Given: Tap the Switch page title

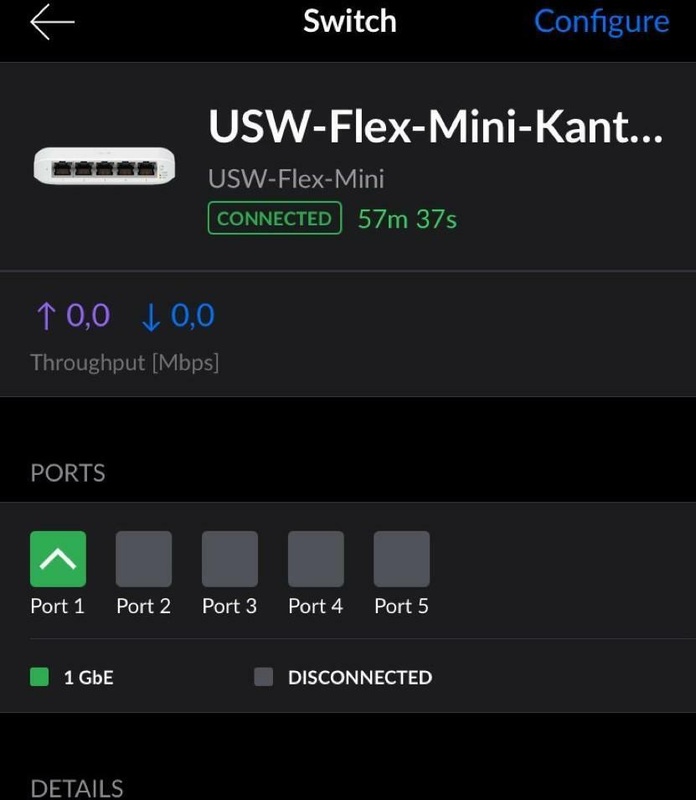Looking at the screenshot, I should [350, 21].
